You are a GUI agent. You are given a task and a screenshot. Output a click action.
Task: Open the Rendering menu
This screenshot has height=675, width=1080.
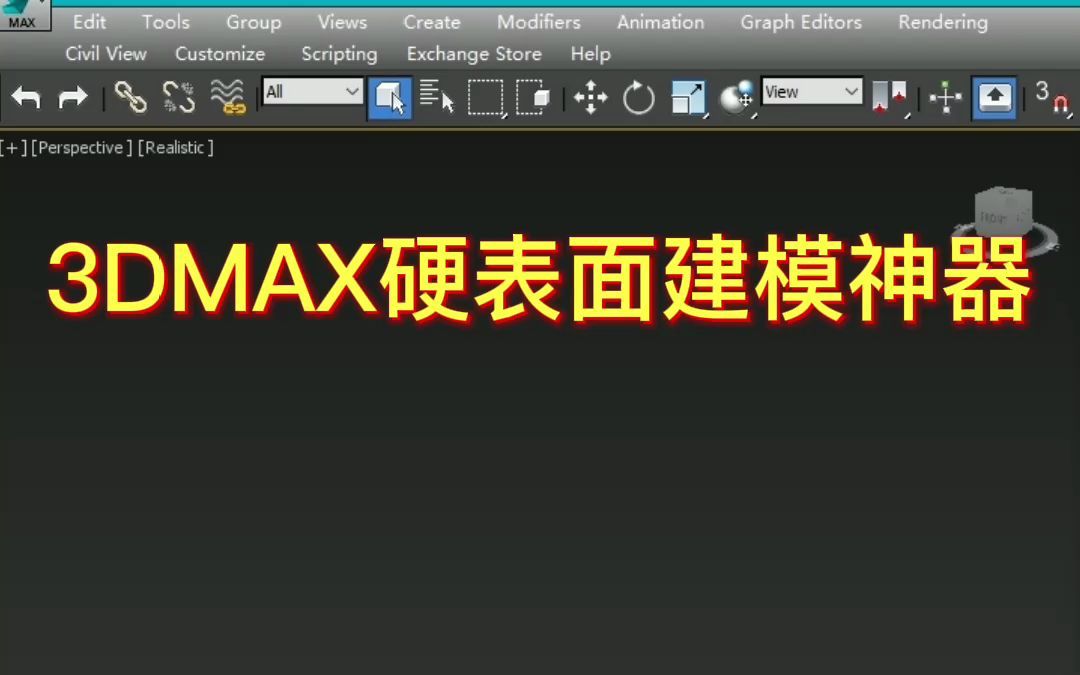coord(941,21)
